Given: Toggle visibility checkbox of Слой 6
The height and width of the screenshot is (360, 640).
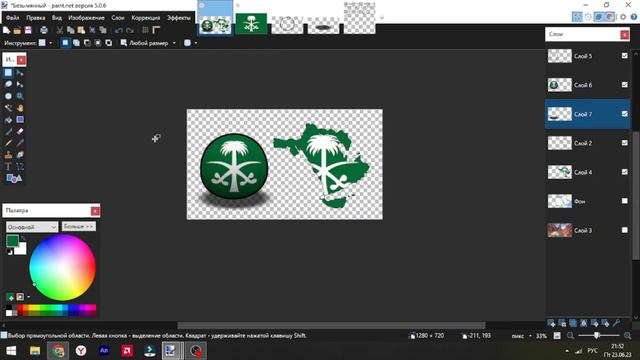Looking at the screenshot, I should [624, 84].
